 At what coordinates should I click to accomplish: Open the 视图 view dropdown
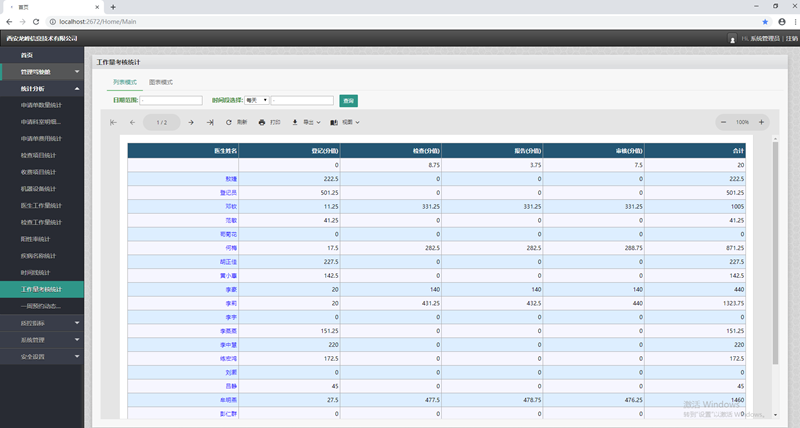(345, 122)
